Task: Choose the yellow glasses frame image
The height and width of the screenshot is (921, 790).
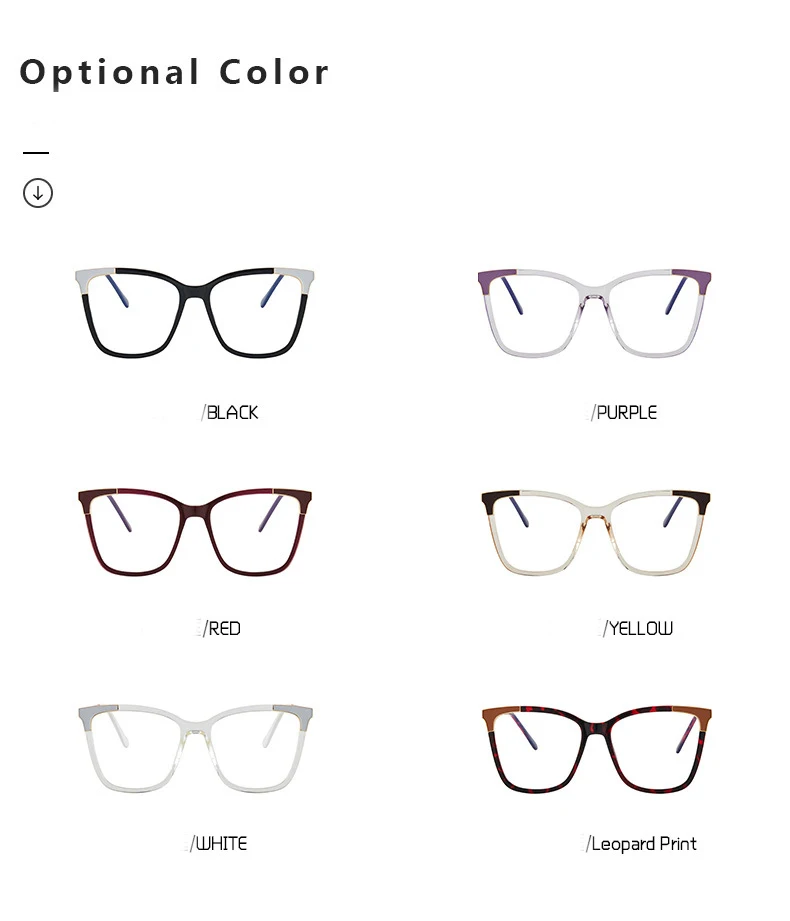Action: [x=596, y=532]
